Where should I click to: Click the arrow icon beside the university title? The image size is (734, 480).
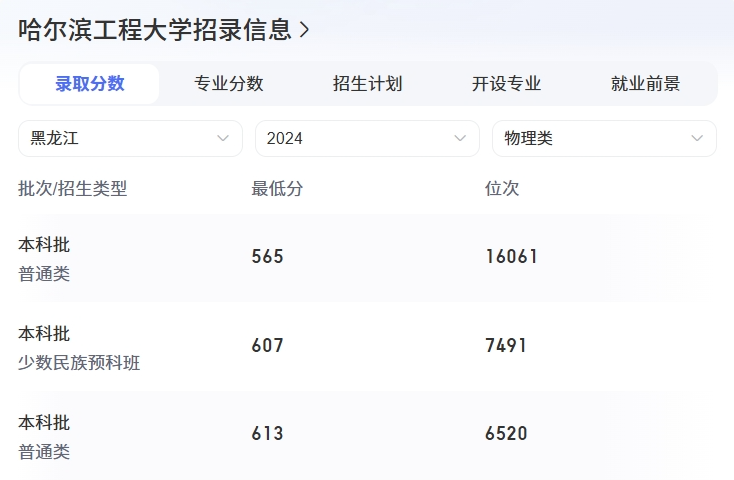(305, 30)
